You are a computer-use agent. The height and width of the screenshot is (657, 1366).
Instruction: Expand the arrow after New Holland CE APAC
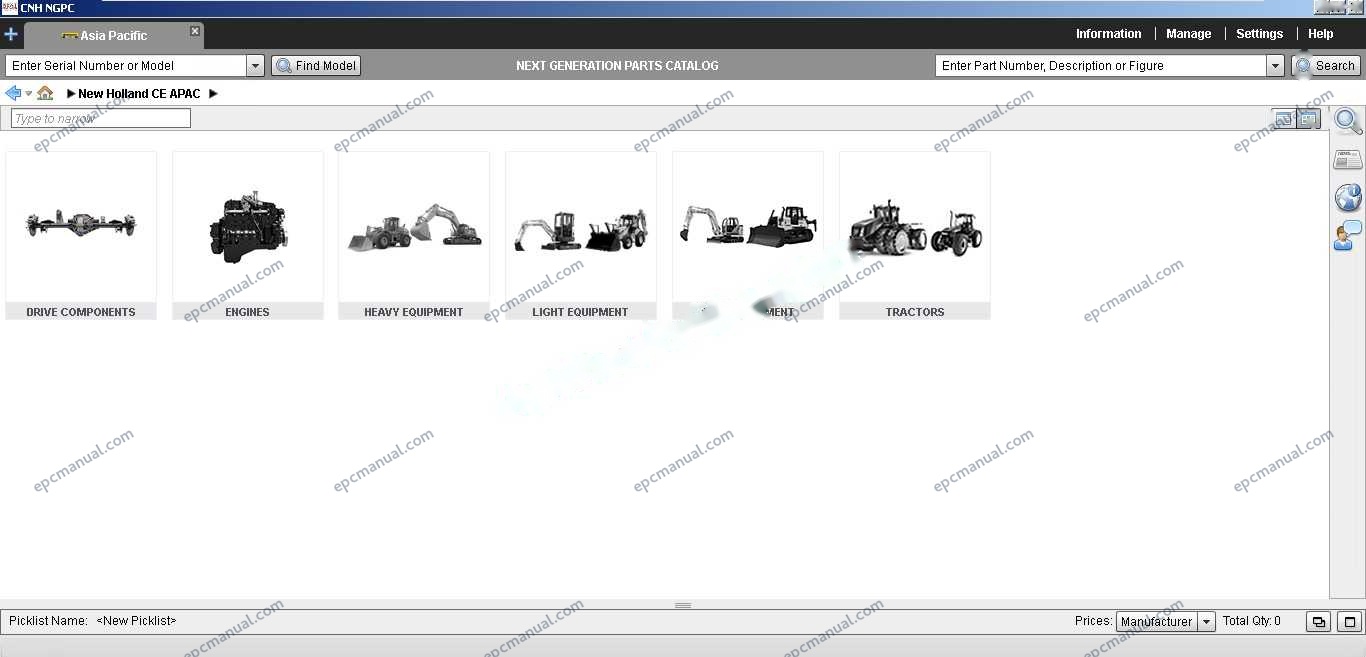click(x=213, y=94)
